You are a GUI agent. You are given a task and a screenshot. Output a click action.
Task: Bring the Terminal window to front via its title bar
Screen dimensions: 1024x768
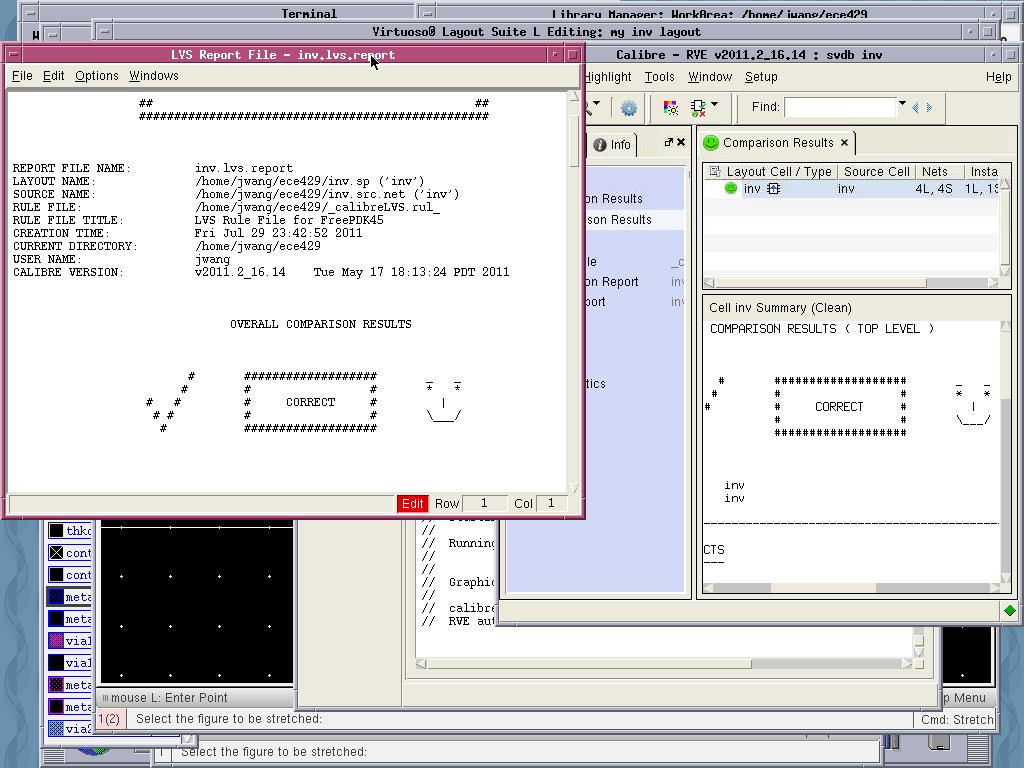(309, 13)
